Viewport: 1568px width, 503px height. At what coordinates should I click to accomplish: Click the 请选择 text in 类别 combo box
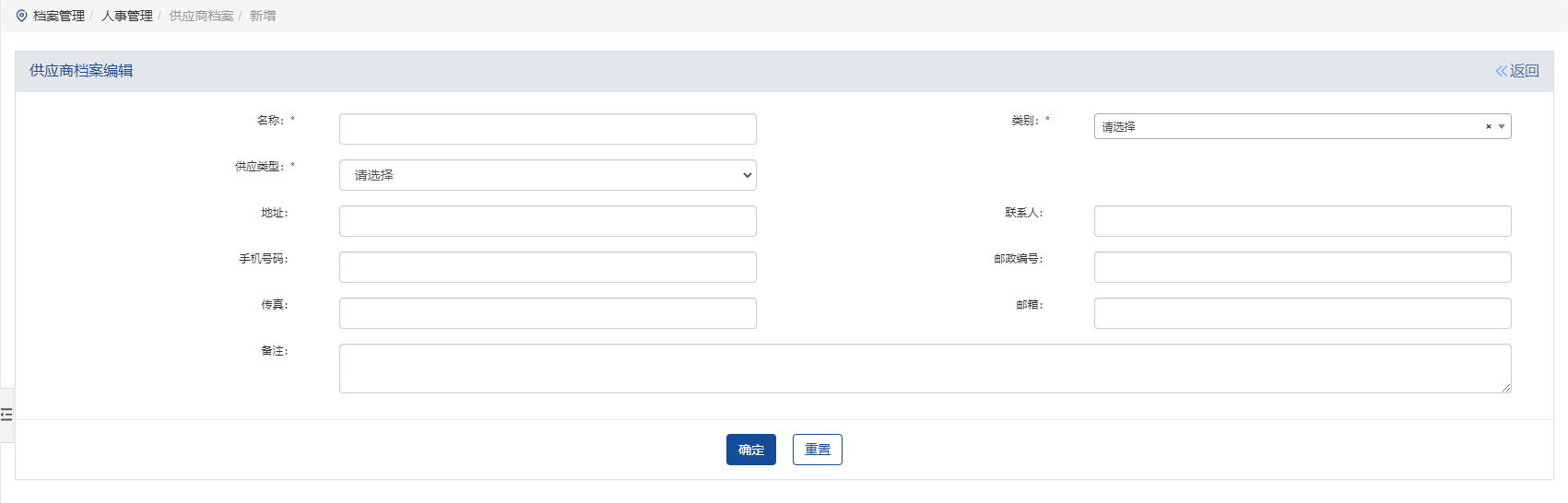pyautogui.click(x=1119, y=127)
